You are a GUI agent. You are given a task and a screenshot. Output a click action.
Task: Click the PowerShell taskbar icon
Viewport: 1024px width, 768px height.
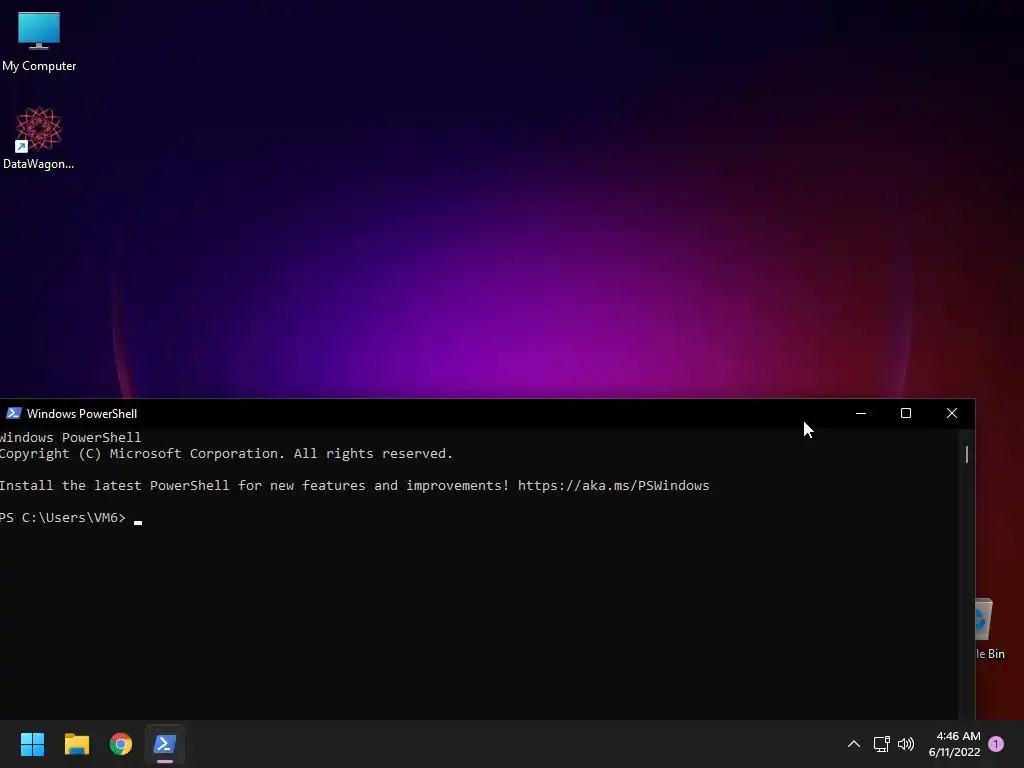(x=165, y=744)
